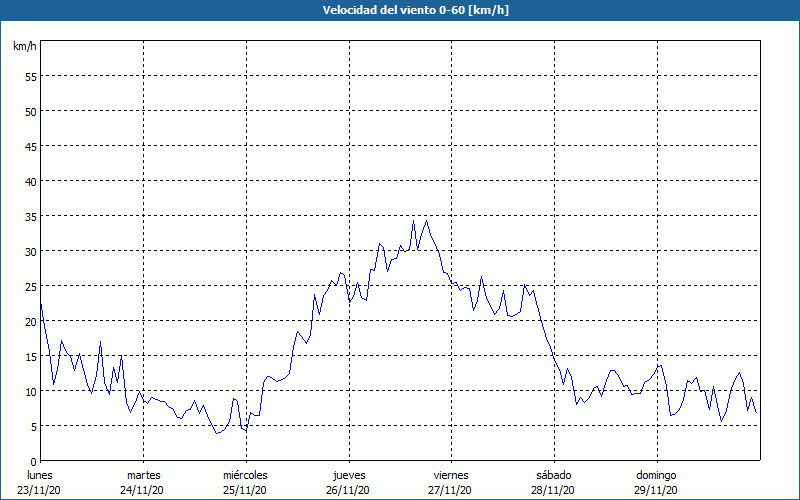Click the '0' y-axis value
The image size is (800, 500).
point(34,462)
